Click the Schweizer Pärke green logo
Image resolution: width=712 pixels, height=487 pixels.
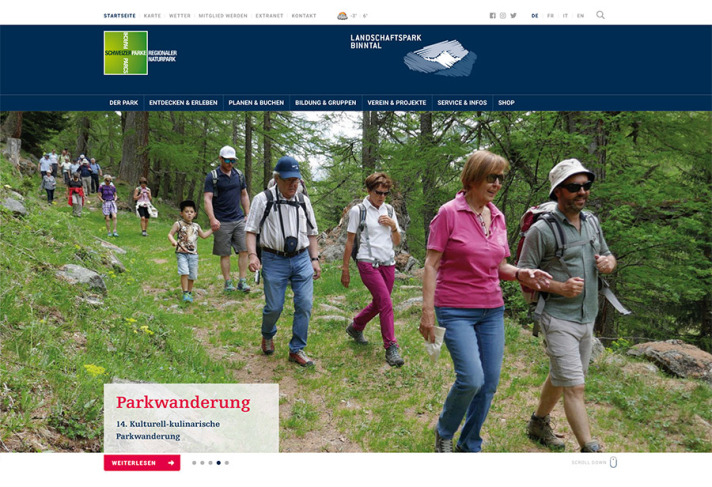pyautogui.click(x=126, y=53)
